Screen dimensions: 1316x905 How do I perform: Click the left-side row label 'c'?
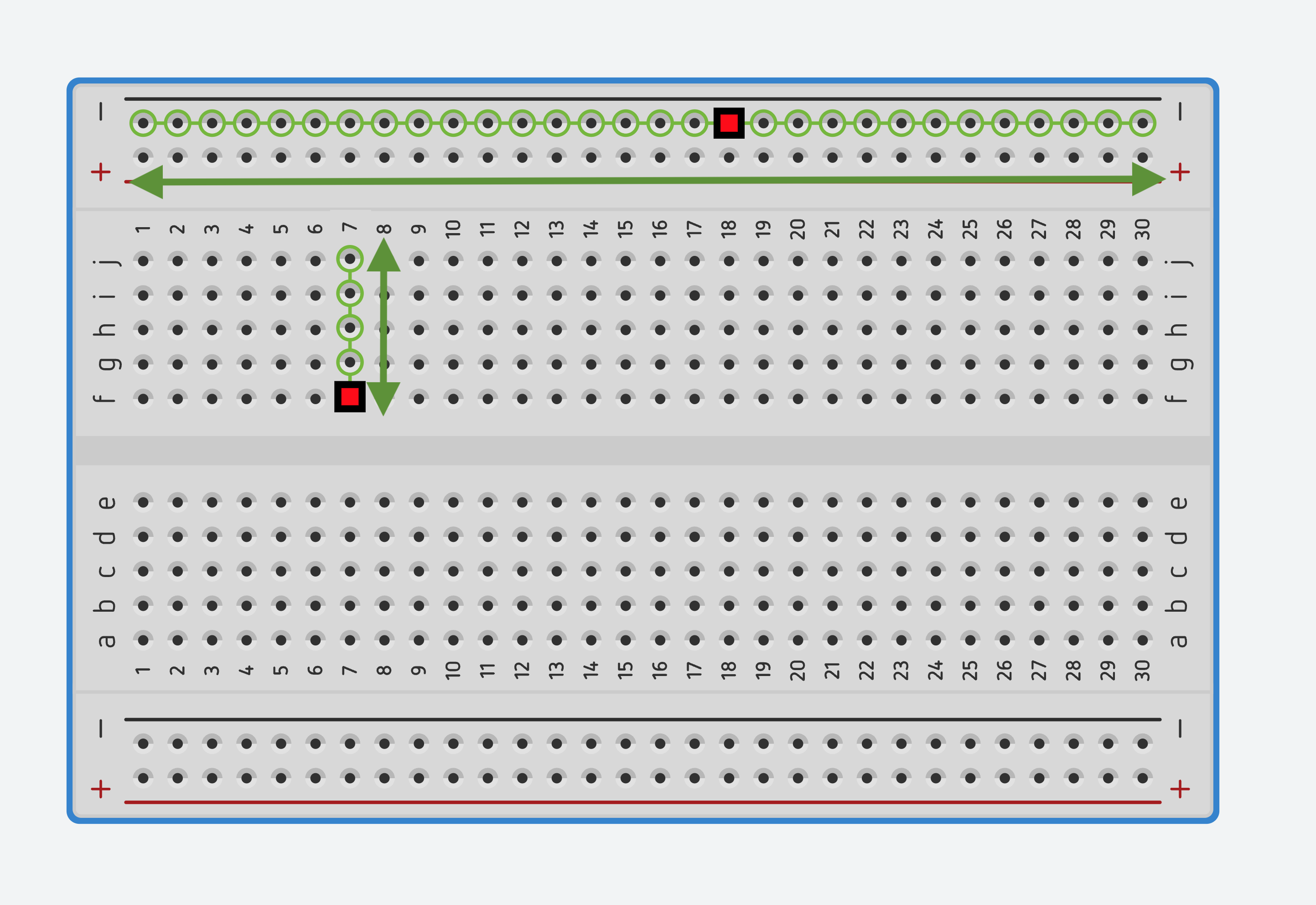tap(107, 571)
